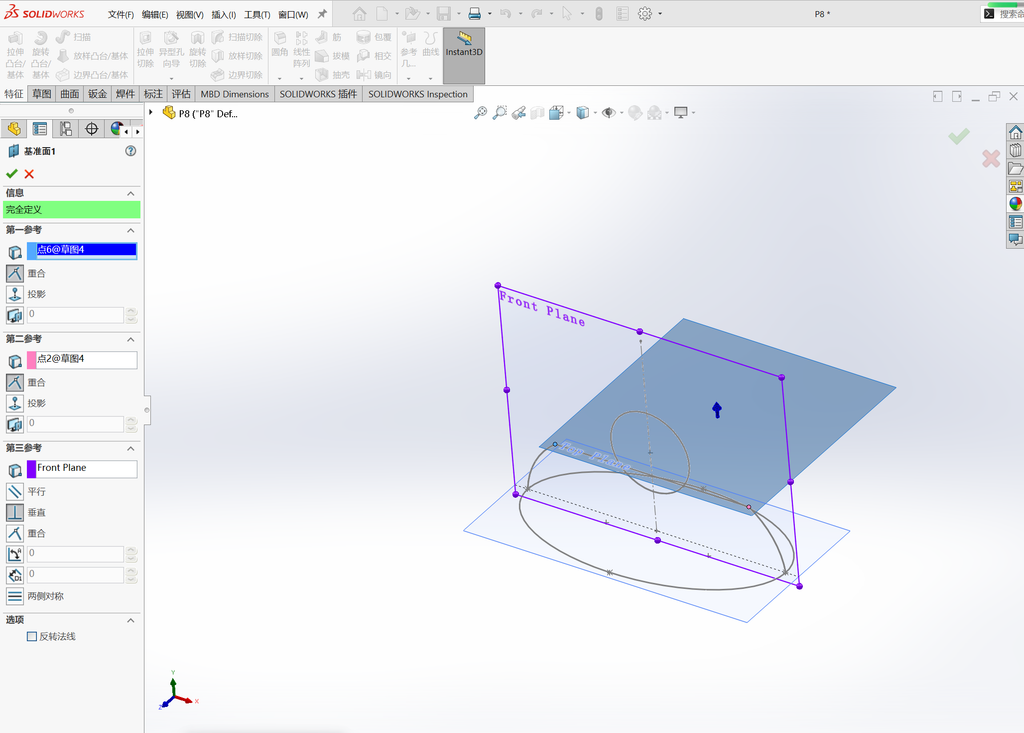Click the Previous View icon in the view toolbar
This screenshot has width=1024, height=733.
pos(519,113)
